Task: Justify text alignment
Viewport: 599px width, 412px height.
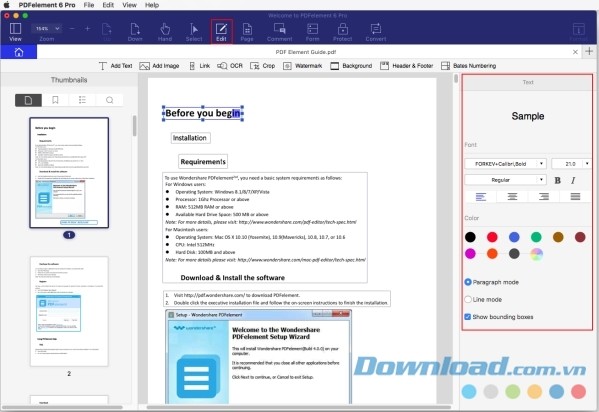Action: click(x=575, y=196)
